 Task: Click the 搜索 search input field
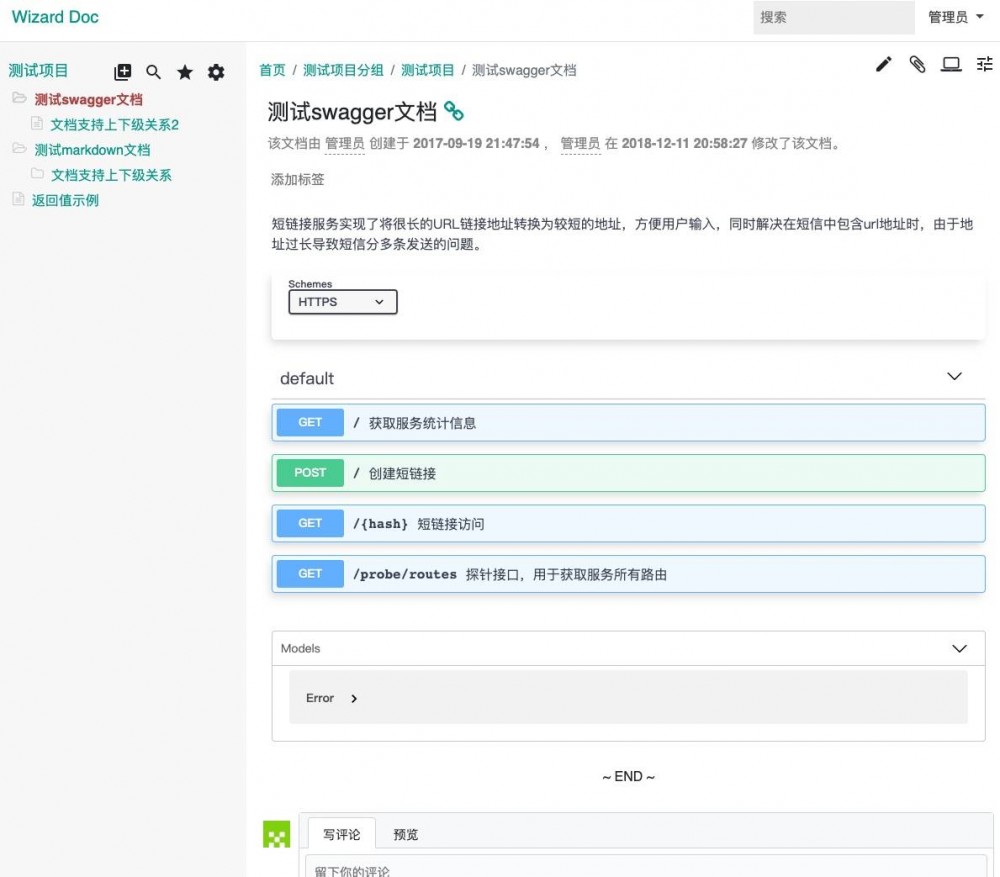click(x=834, y=17)
